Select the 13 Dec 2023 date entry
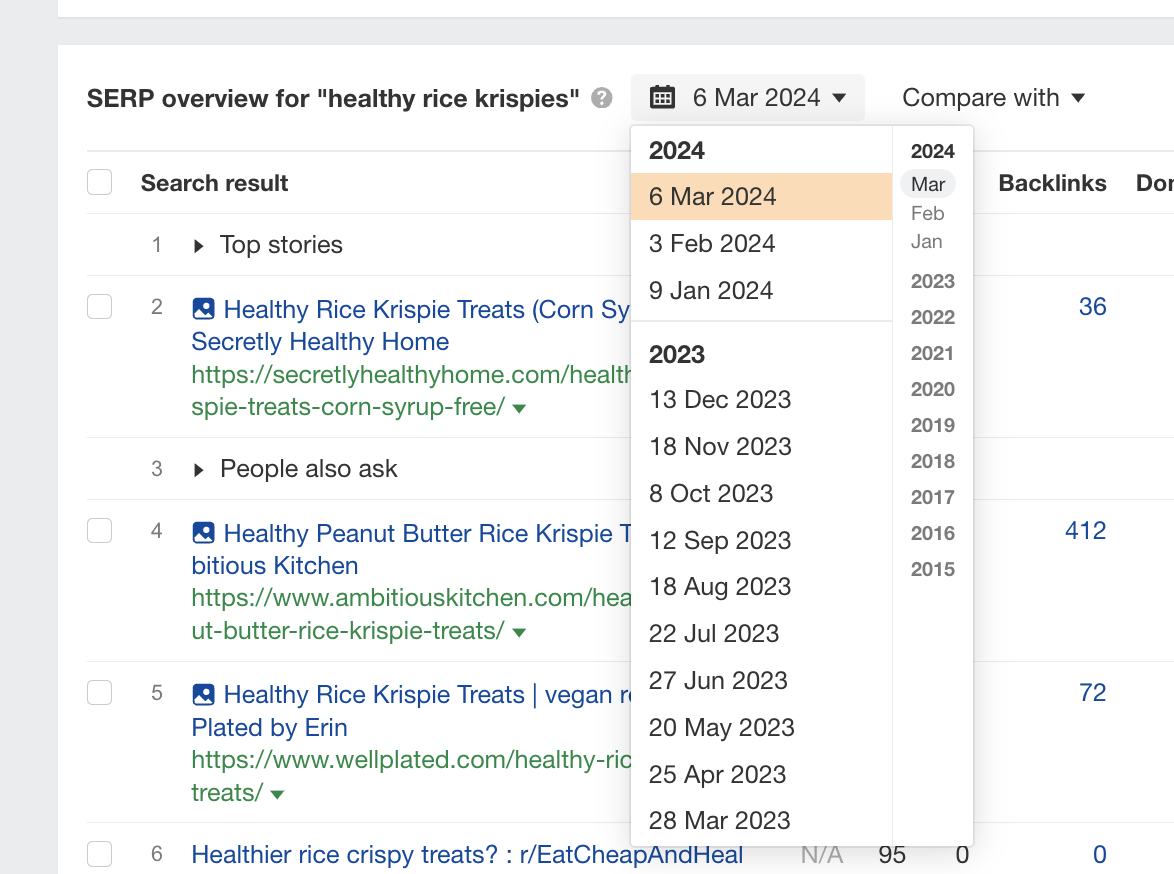This screenshot has width=1174, height=874. pos(720,399)
